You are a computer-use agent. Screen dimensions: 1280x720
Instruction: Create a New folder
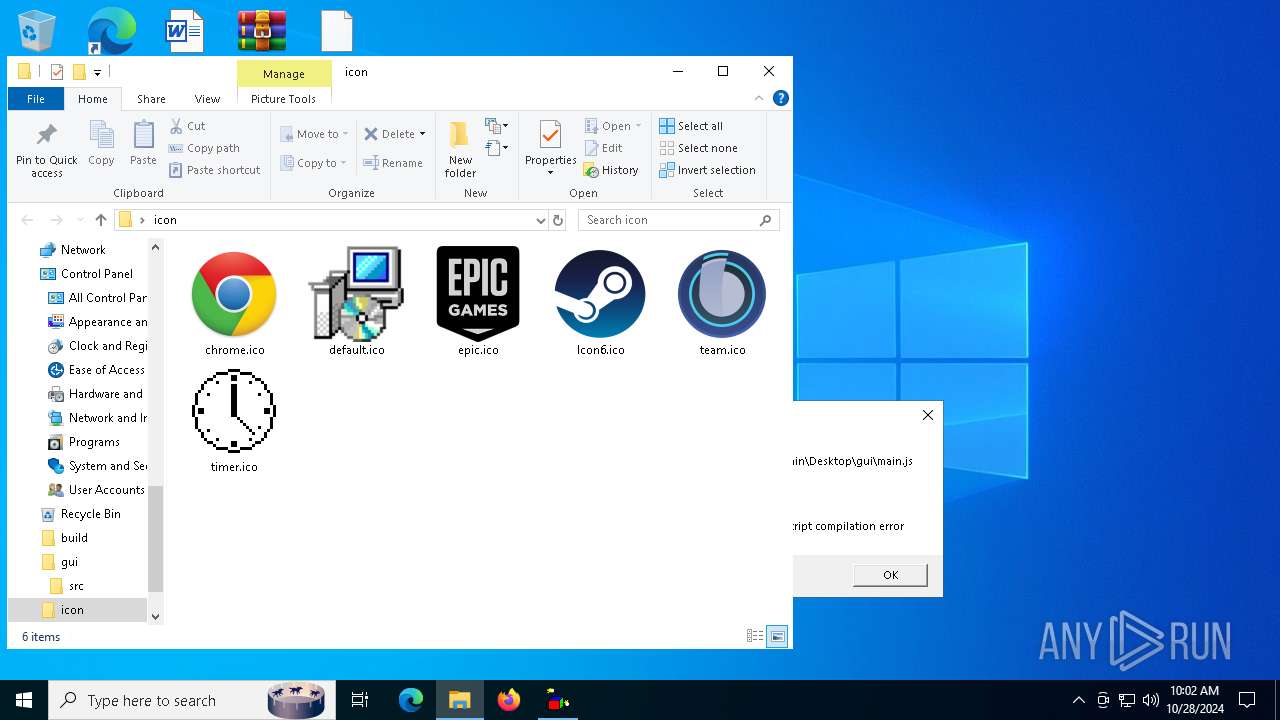pyautogui.click(x=460, y=149)
